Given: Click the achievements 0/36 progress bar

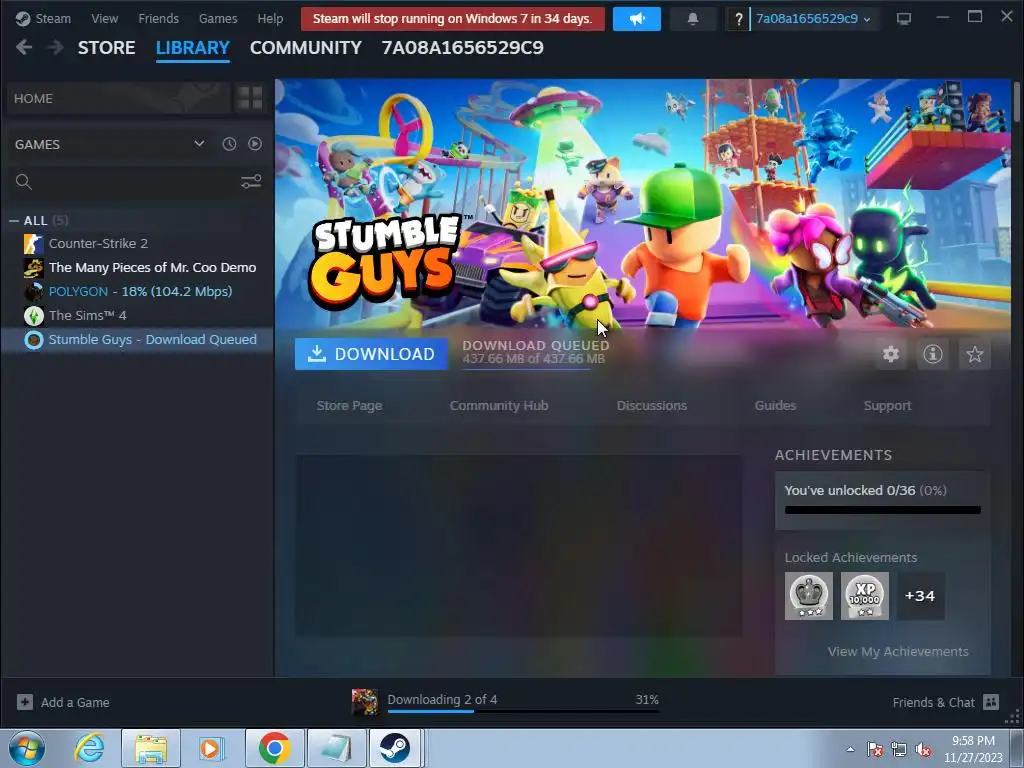Looking at the screenshot, I should pyautogui.click(x=883, y=510).
